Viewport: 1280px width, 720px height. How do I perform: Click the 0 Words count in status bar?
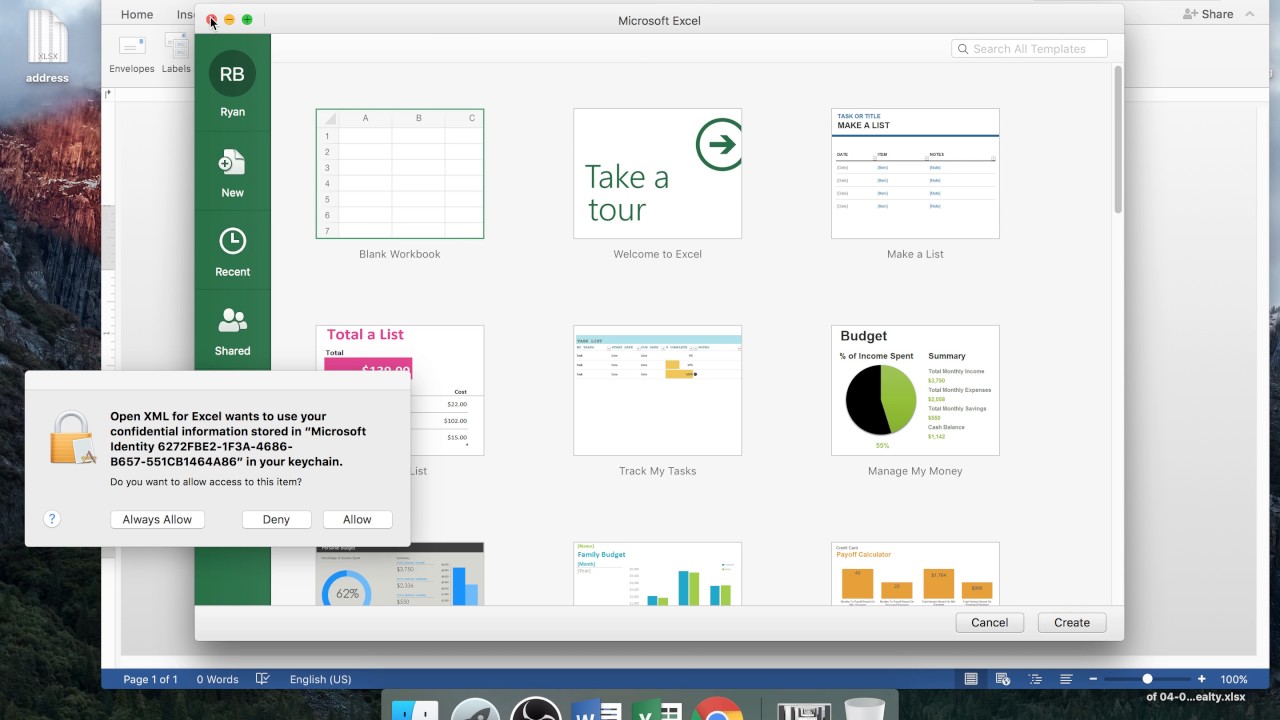217,680
